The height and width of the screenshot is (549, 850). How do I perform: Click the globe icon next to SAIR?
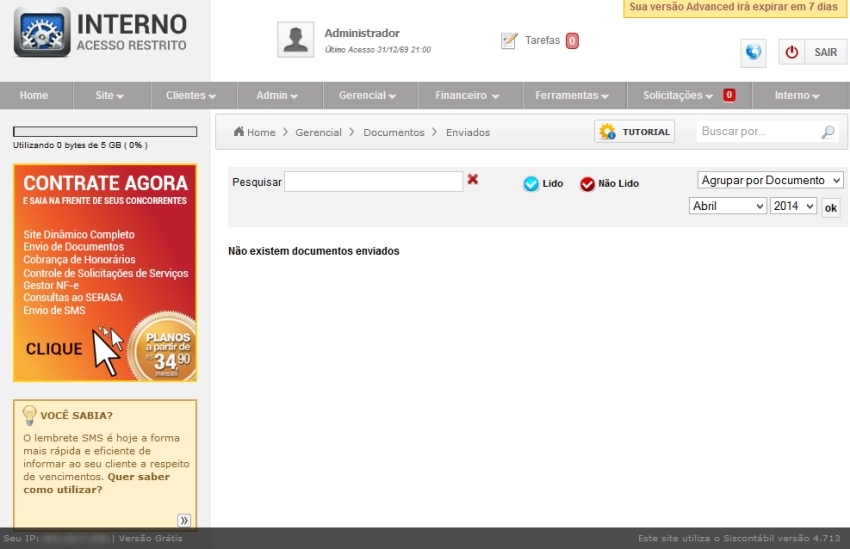pos(753,52)
